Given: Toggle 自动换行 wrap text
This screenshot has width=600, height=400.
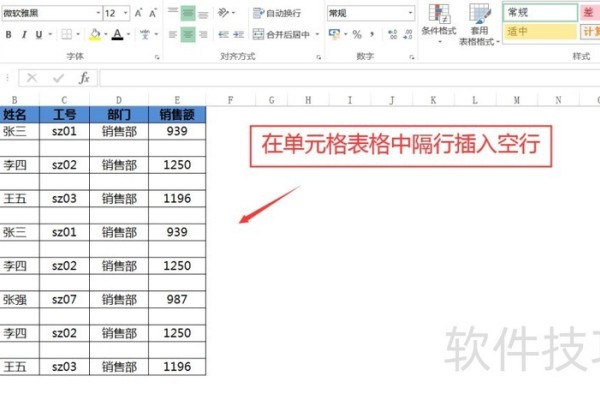Looking at the screenshot, I should (277, 13).
